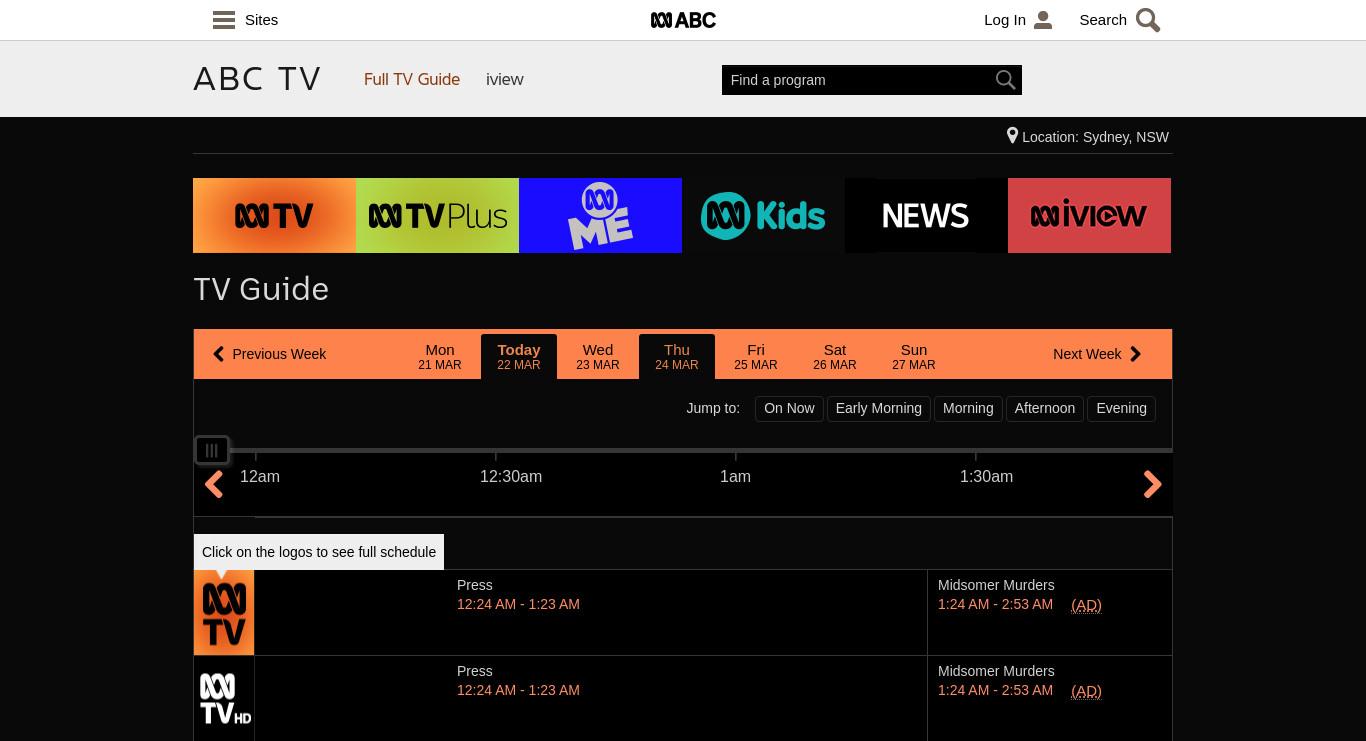
Task: Click Next Week text link
Action: 1087,354
